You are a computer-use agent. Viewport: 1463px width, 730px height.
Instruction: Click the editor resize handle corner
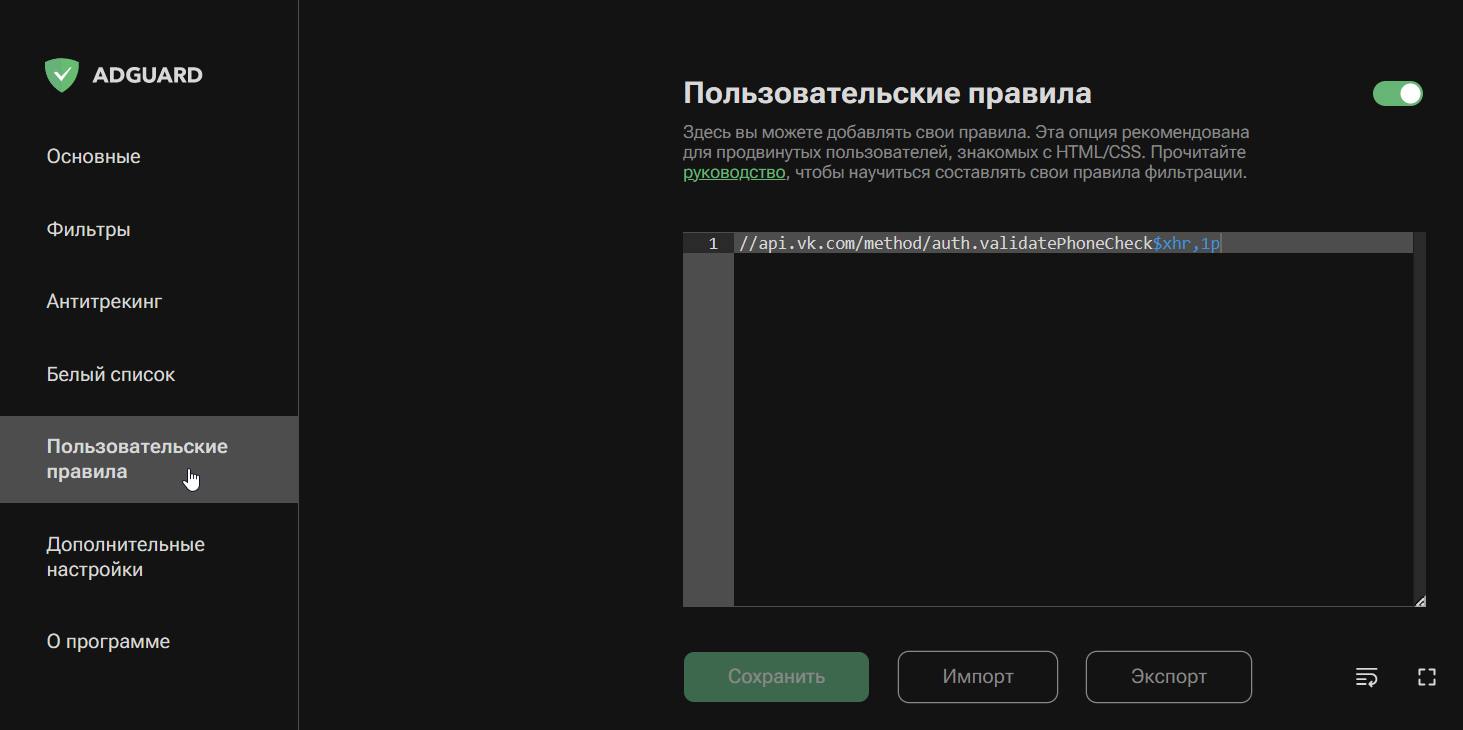(x=1420, y=601)
